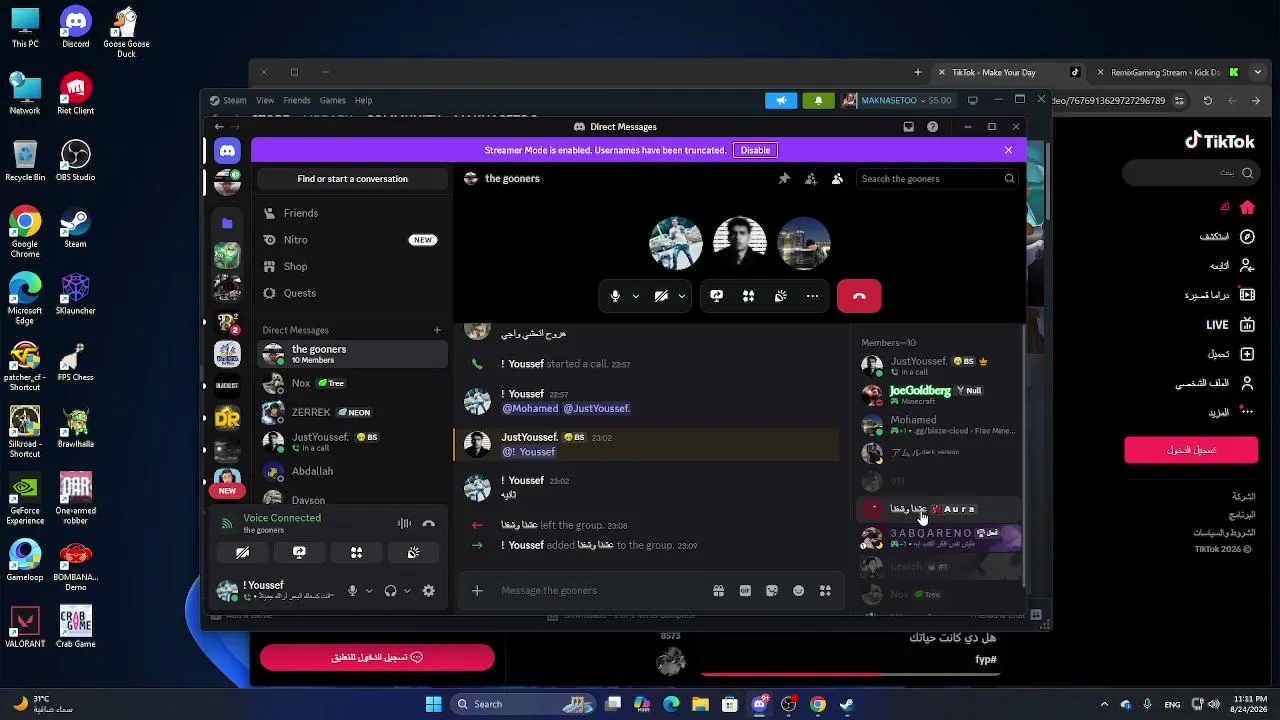This screenshot has width=1280, height=720.
Task: Open Nitro in the Discord sidebar
Action: click(x=351, y=240)
